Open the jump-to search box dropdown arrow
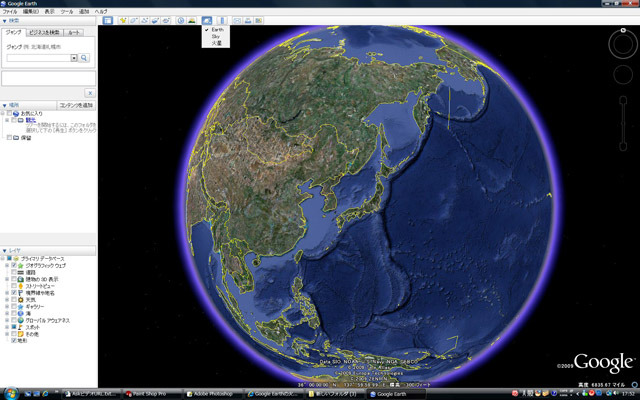Image resolution: width=640 pixels, height=400 pixels. click(x=74, y=58)
